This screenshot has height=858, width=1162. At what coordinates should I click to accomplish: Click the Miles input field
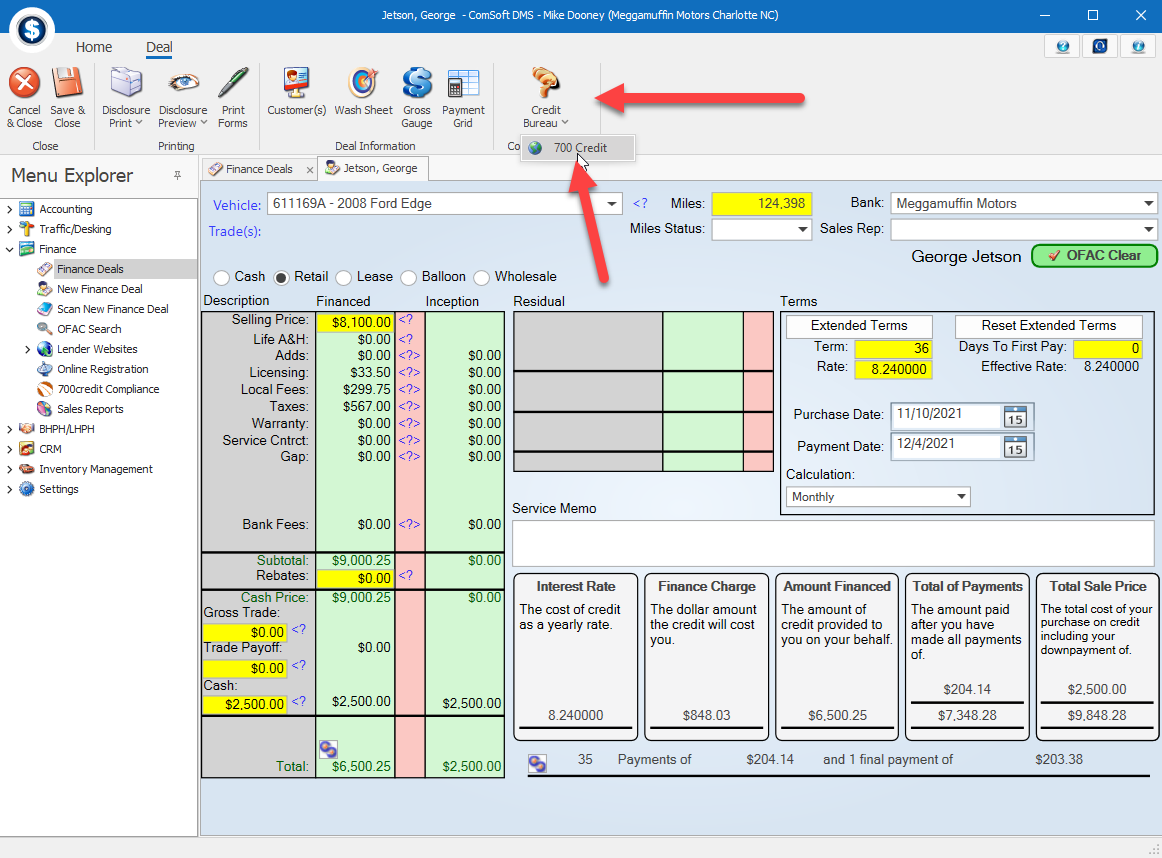tap(762, 204)
